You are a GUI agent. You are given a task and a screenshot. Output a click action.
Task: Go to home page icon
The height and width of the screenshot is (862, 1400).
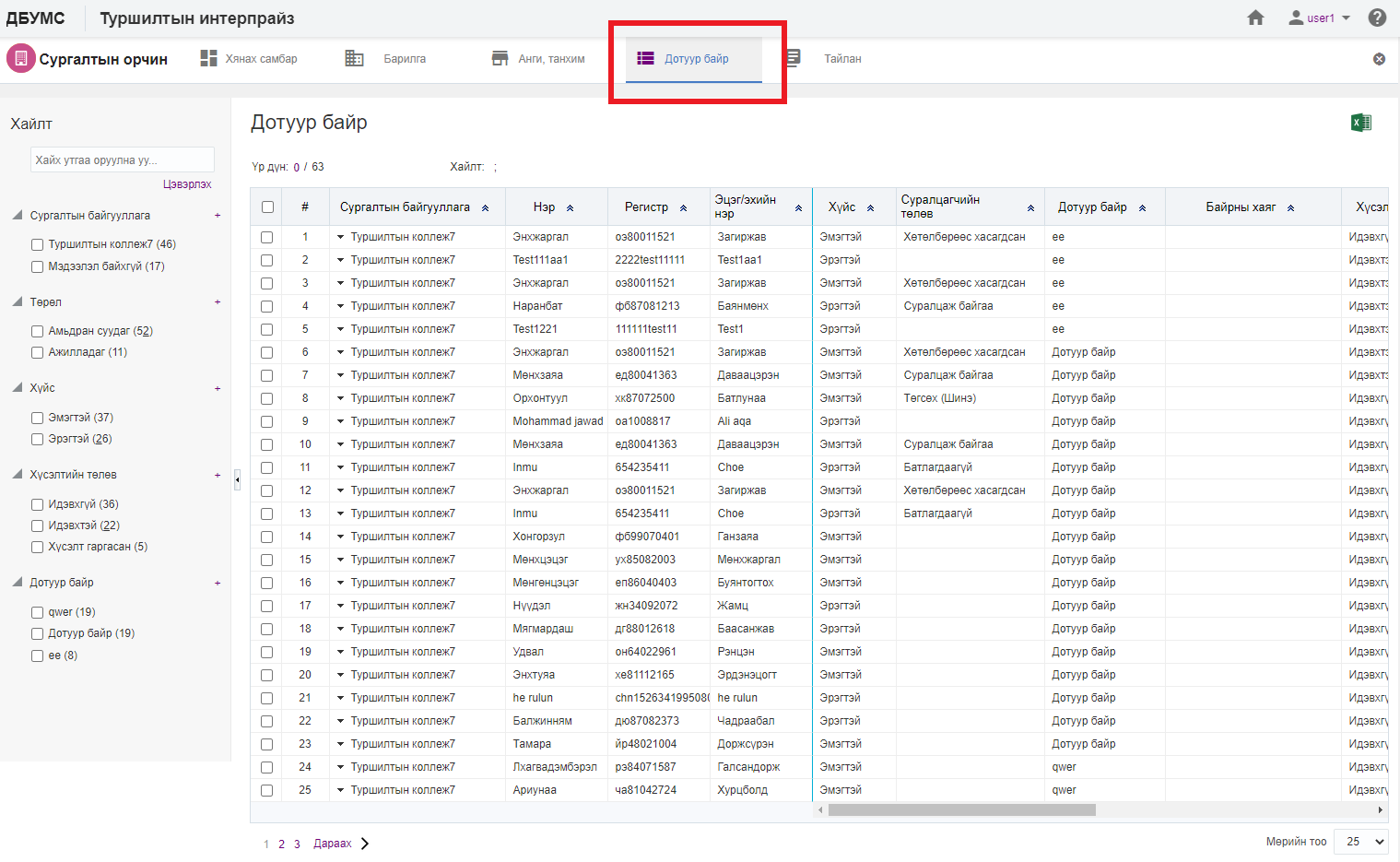(x=1255, y=18)
